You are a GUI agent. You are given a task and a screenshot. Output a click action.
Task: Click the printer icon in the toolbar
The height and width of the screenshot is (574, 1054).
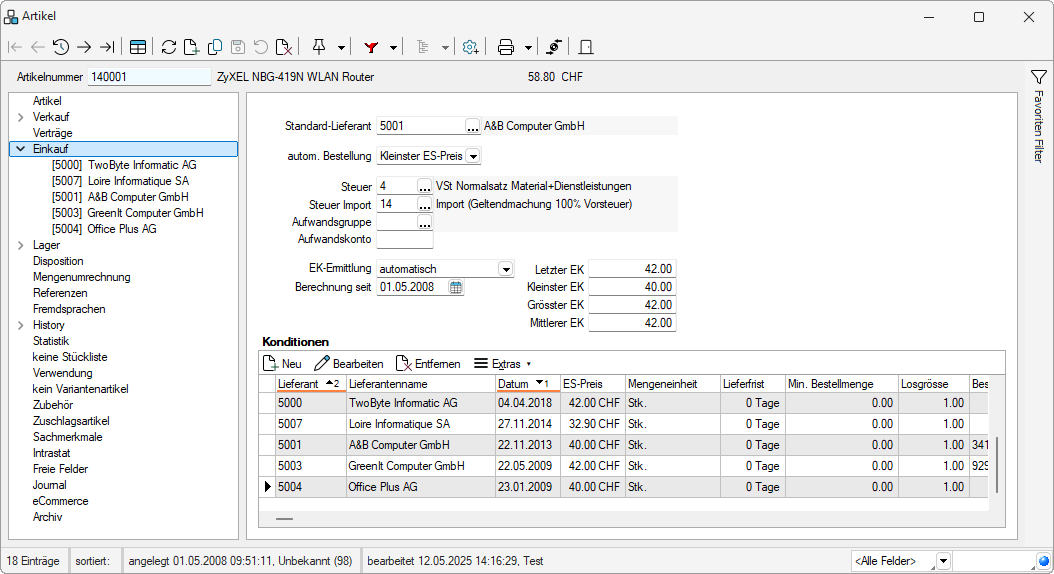506,47
